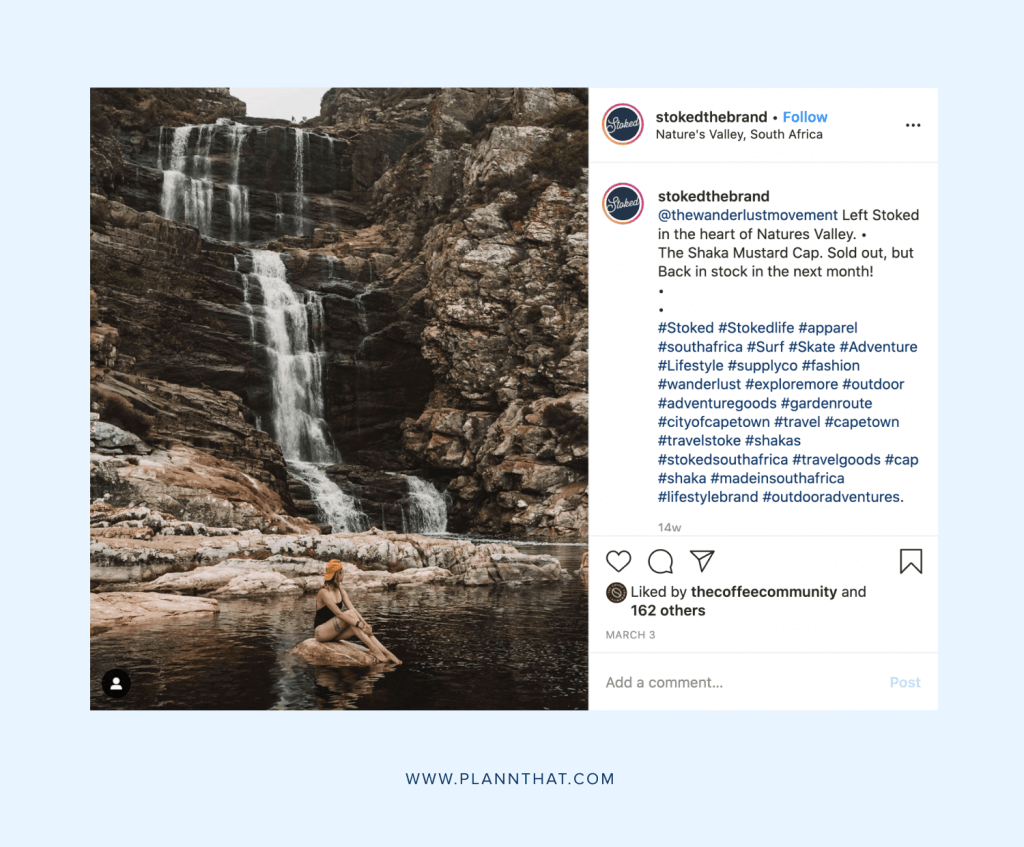Open the #madeinsouthafrica hashtag
The image size is (1024, 847).
(x=777, y=478)
